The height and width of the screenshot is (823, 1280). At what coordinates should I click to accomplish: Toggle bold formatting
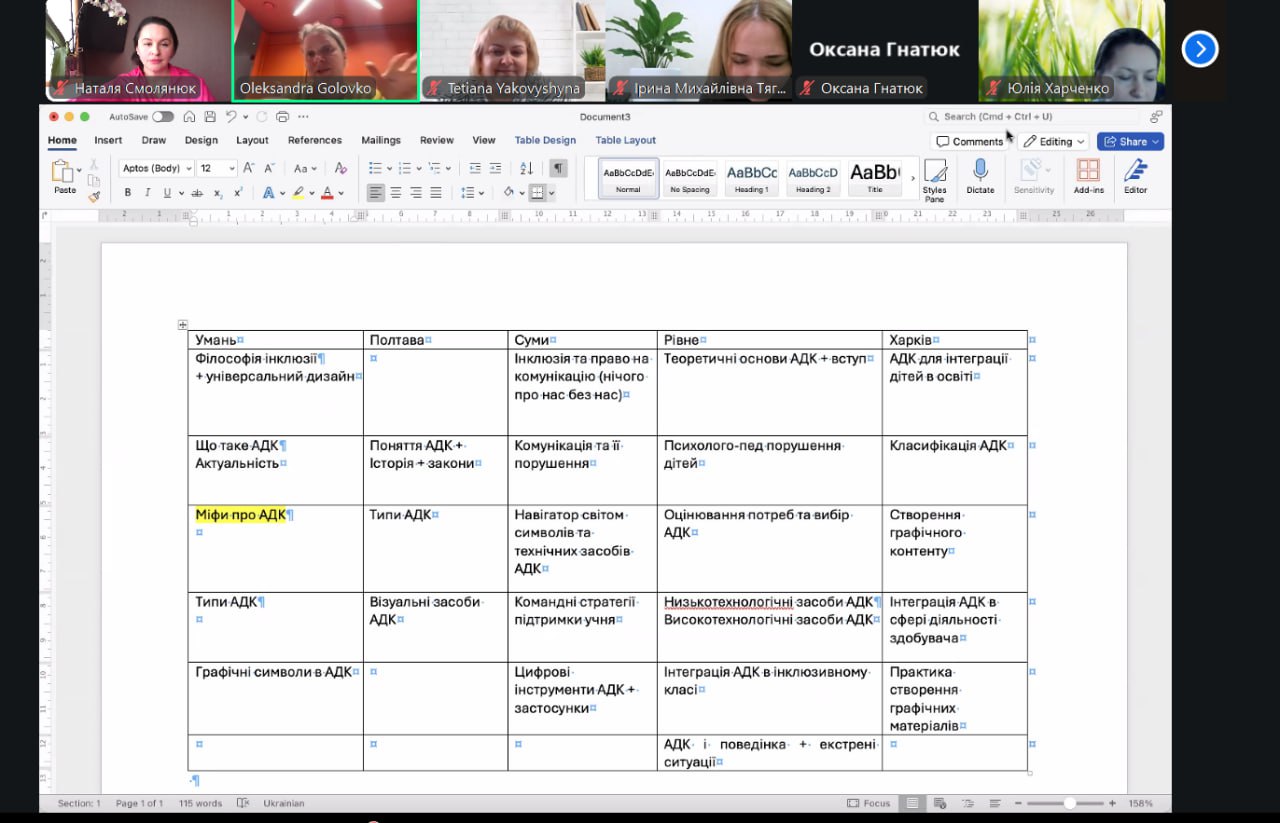[x=127, y=193]
